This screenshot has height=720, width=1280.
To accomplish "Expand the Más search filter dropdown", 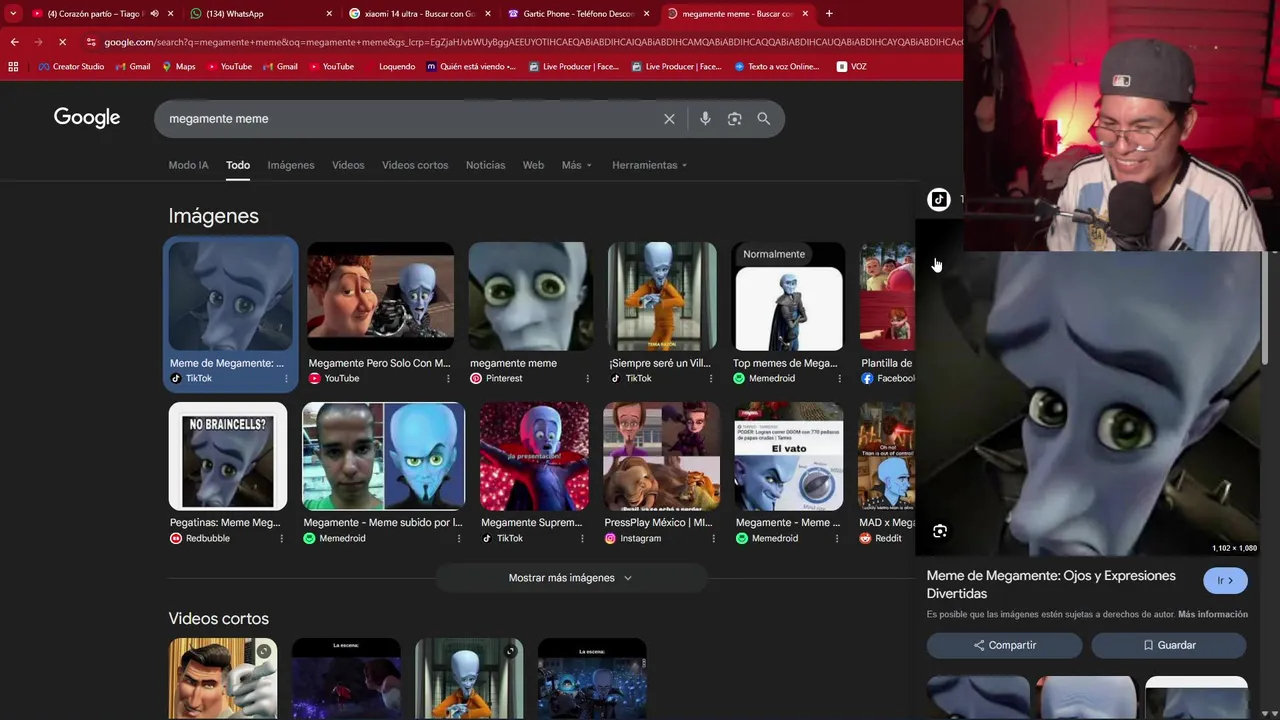I will tap(577, 165).
